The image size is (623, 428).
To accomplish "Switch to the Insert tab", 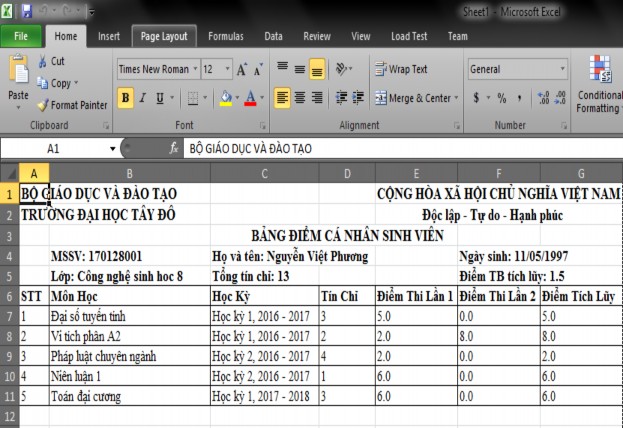I will click(109, 37).
